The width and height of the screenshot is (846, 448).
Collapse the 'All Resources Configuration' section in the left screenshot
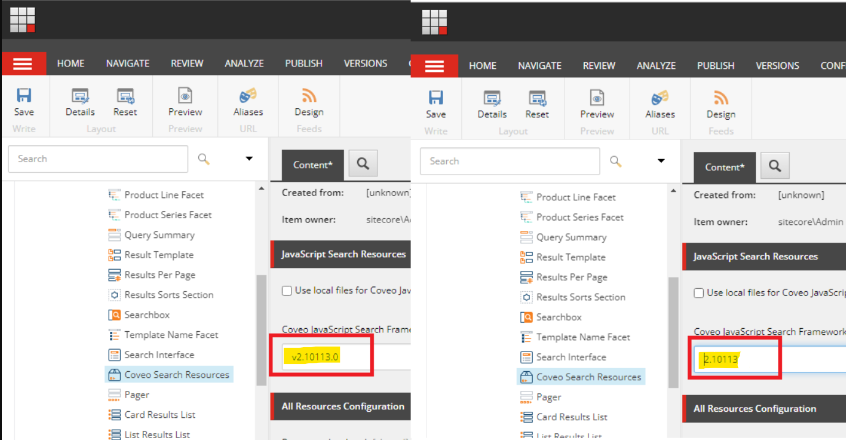(340, 407)
